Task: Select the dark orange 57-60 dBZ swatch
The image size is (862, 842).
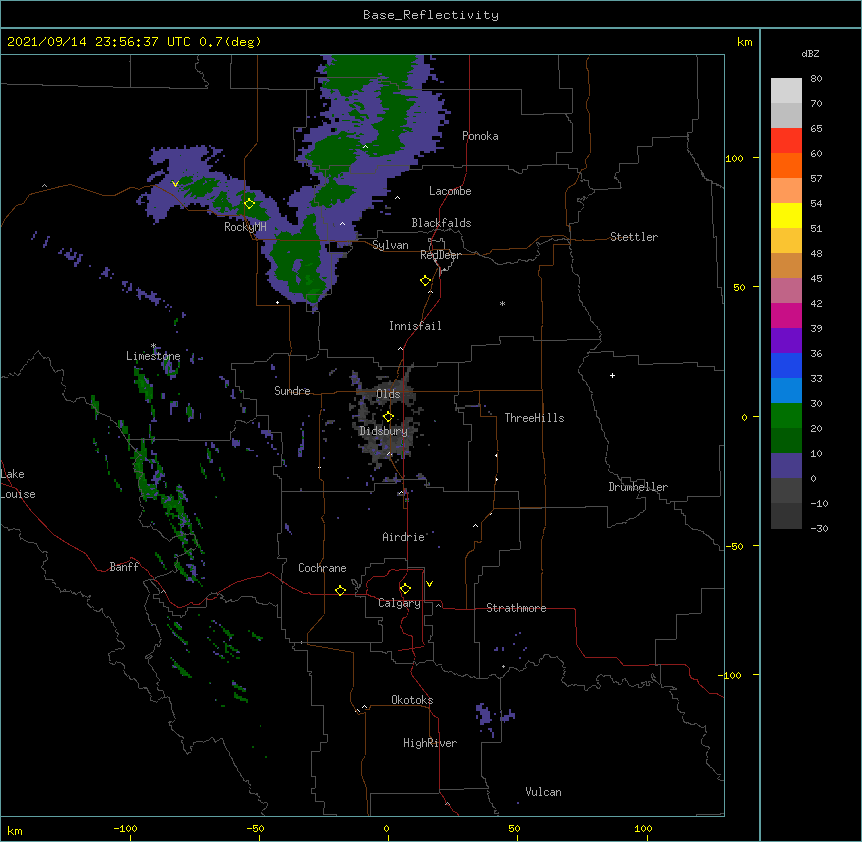Action: (x=786, y=165)
